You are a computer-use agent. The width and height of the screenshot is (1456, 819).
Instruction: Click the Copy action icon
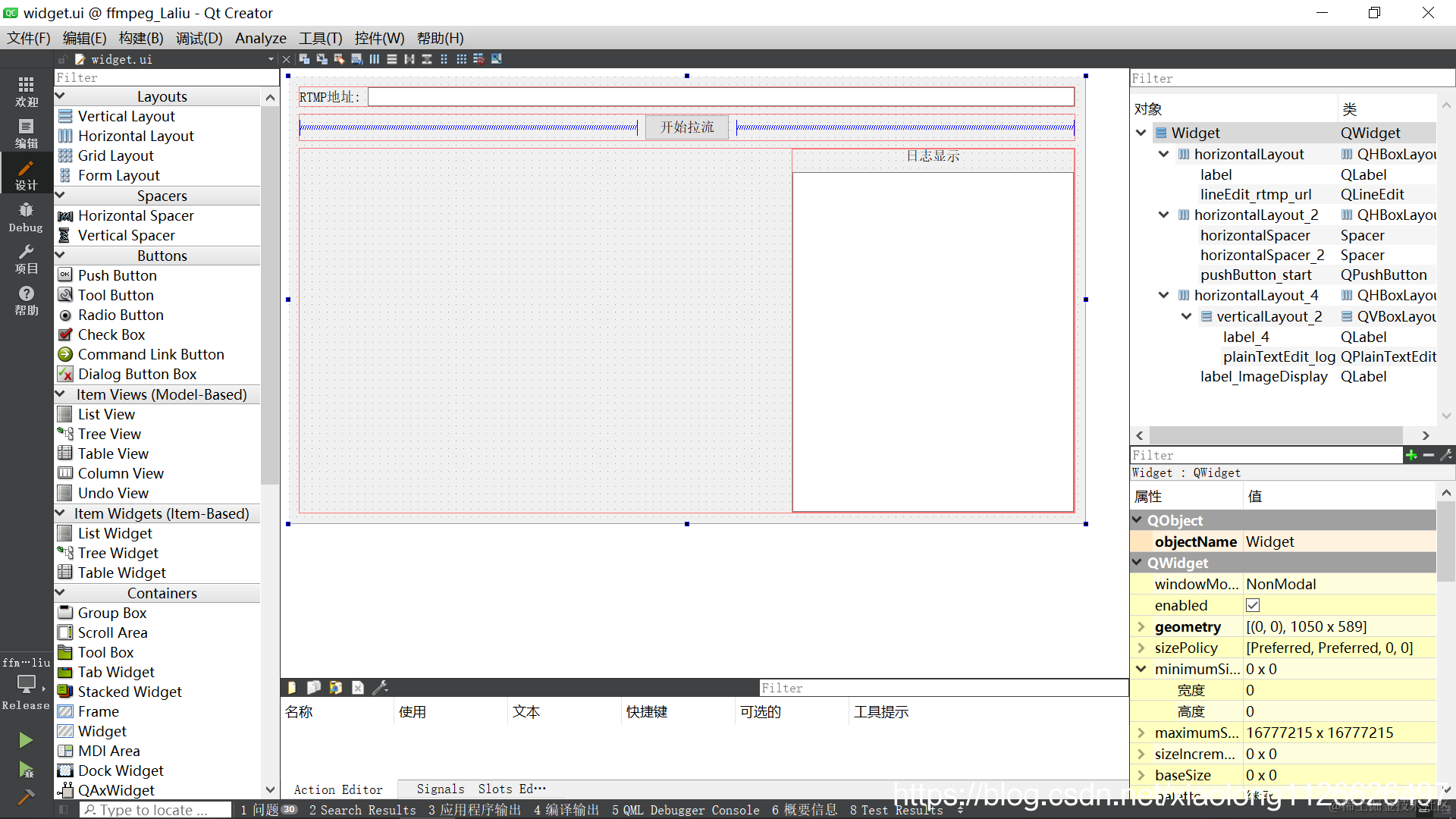pos(313,687)
